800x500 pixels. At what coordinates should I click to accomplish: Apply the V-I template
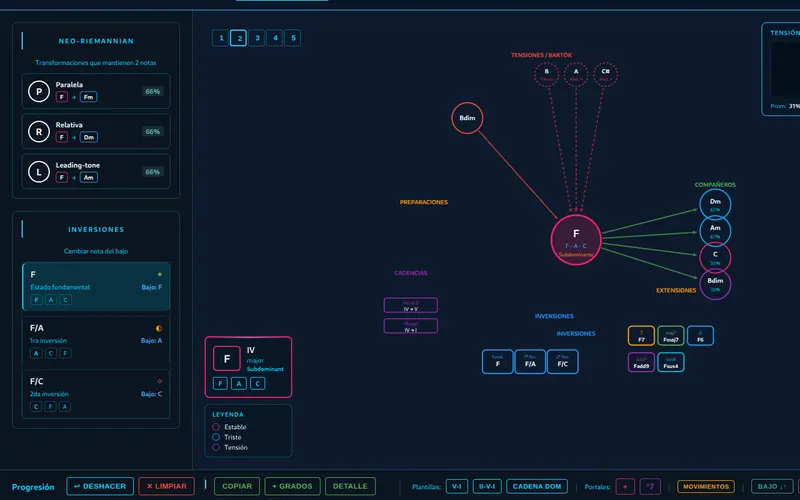pos(457,487)
